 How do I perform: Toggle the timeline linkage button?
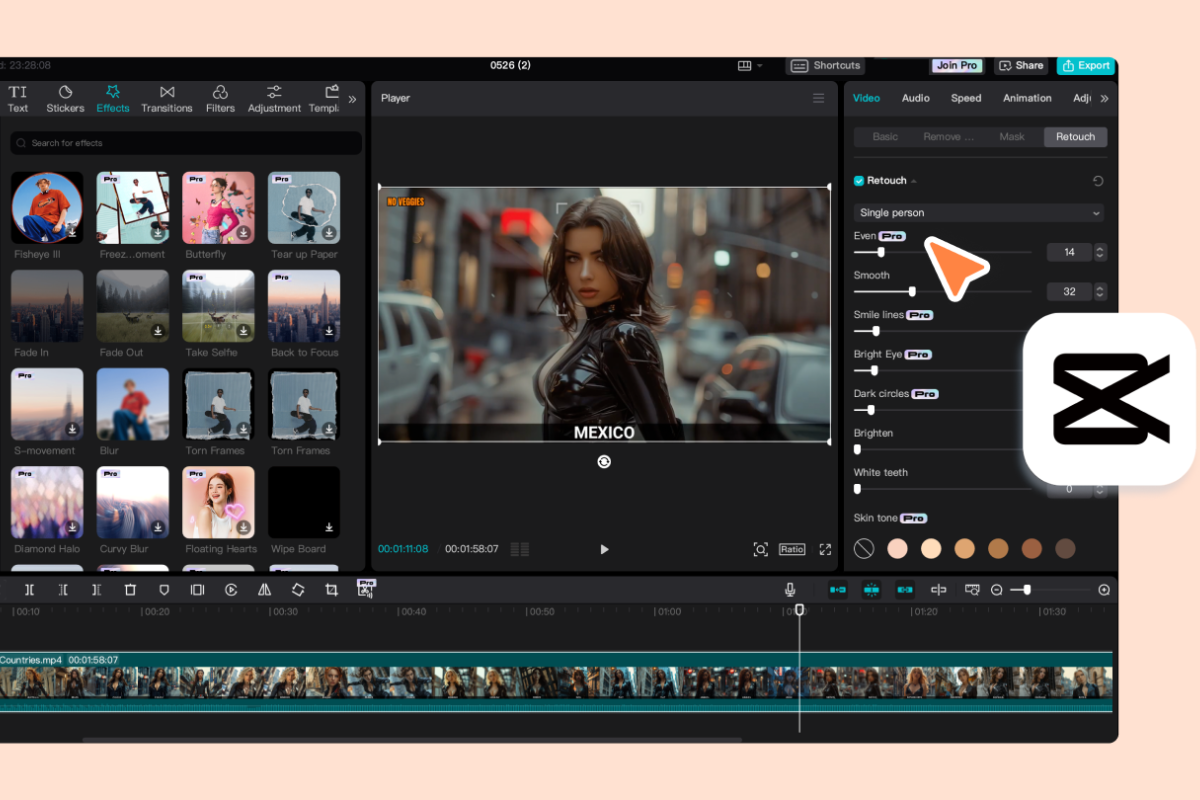(905, 590)
